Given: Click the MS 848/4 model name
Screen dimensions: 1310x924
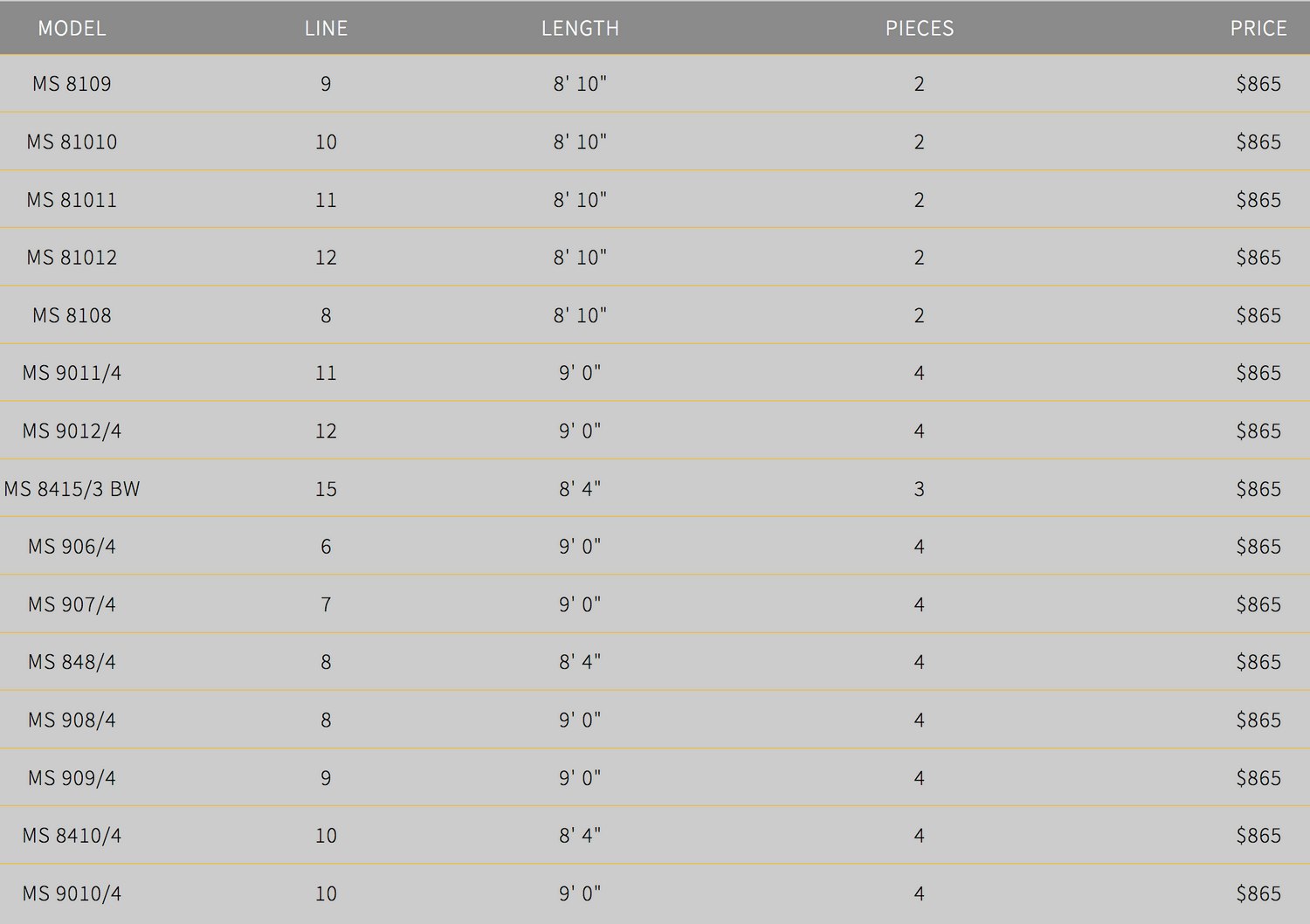Looking at the screenshot, I should (x=72, y=662).
